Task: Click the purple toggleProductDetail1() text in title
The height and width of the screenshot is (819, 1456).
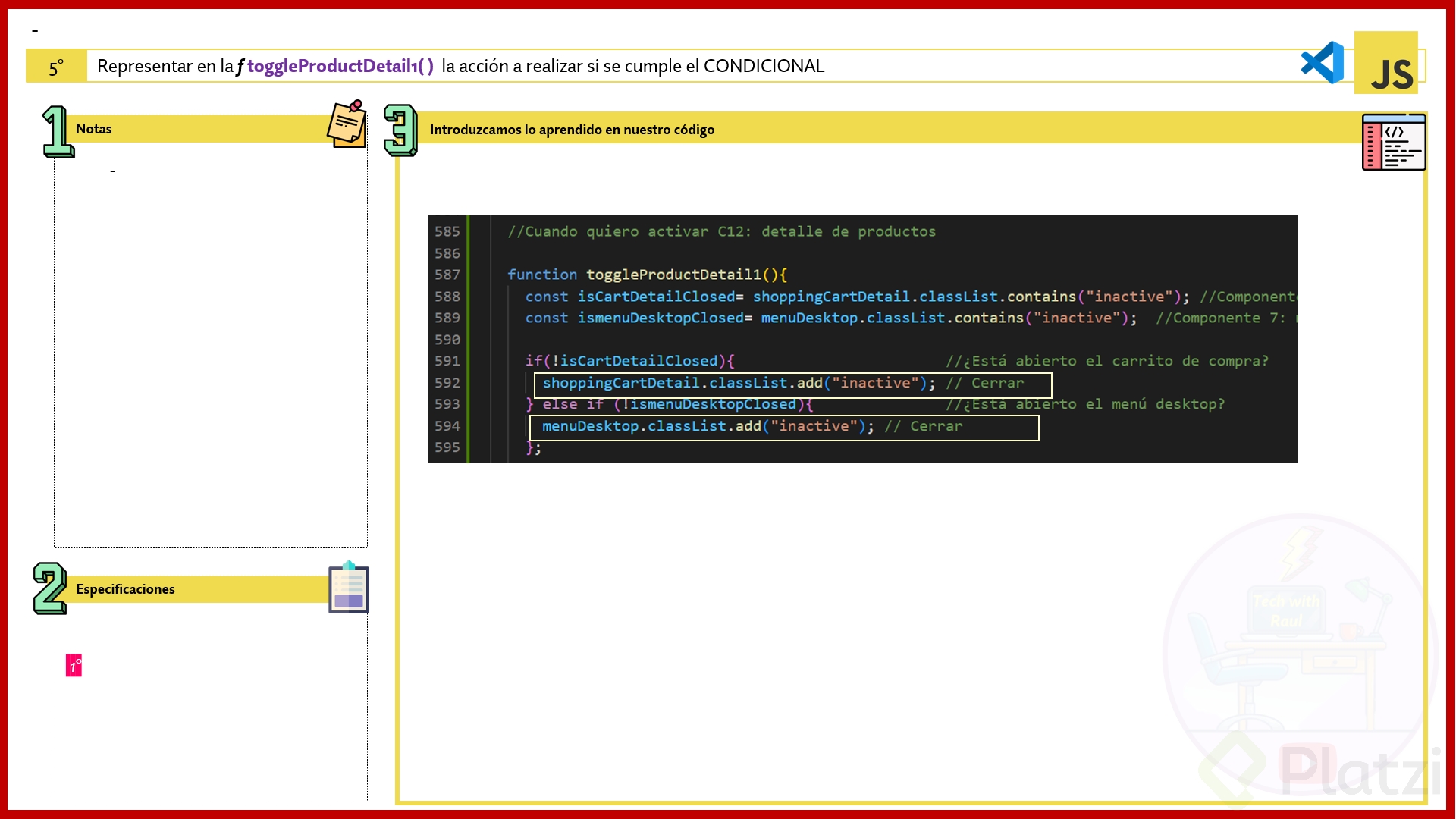Action: point(340,66)
